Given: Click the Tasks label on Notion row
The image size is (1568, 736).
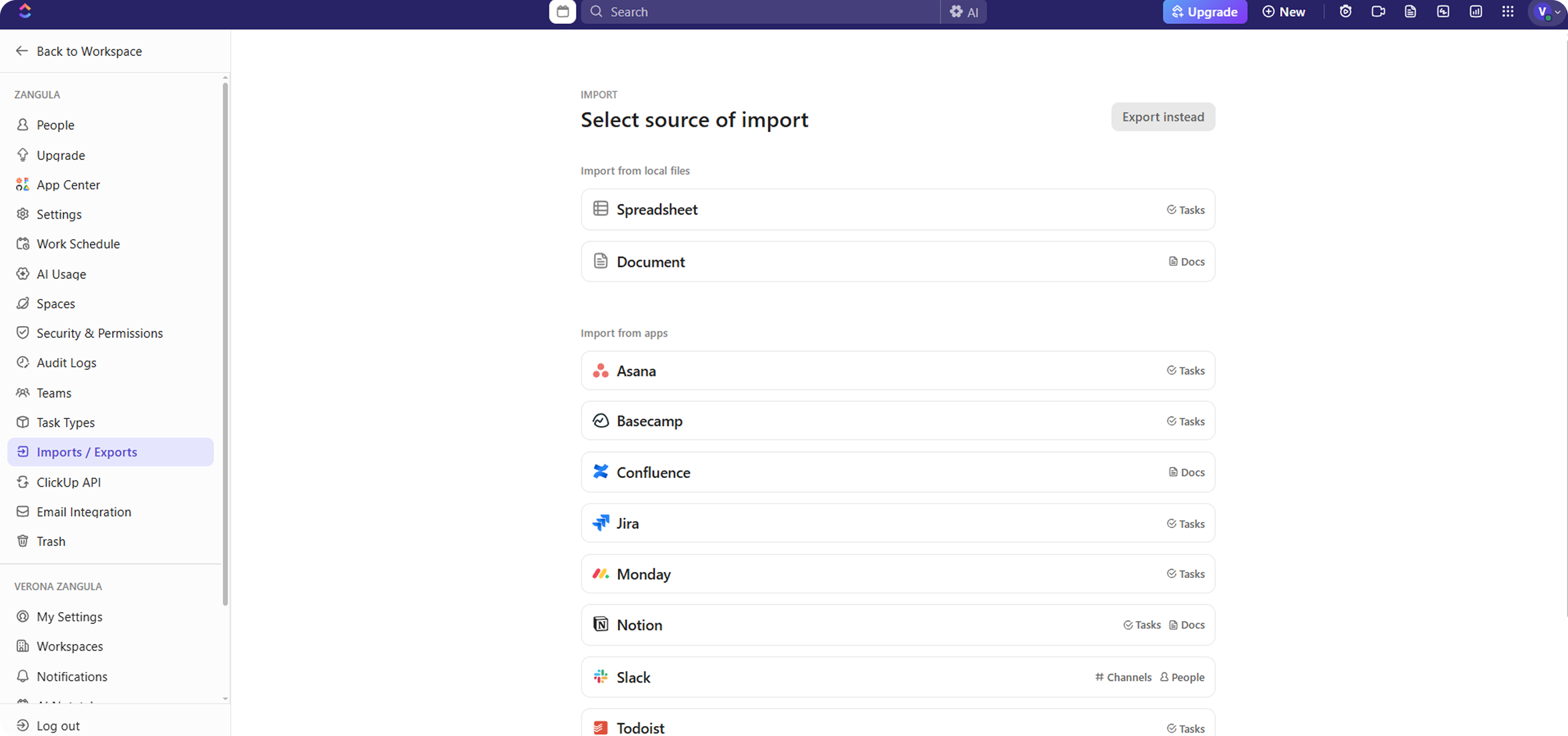Looking at the screenshot, I should pyautogui.click(x=1142, y=625).
